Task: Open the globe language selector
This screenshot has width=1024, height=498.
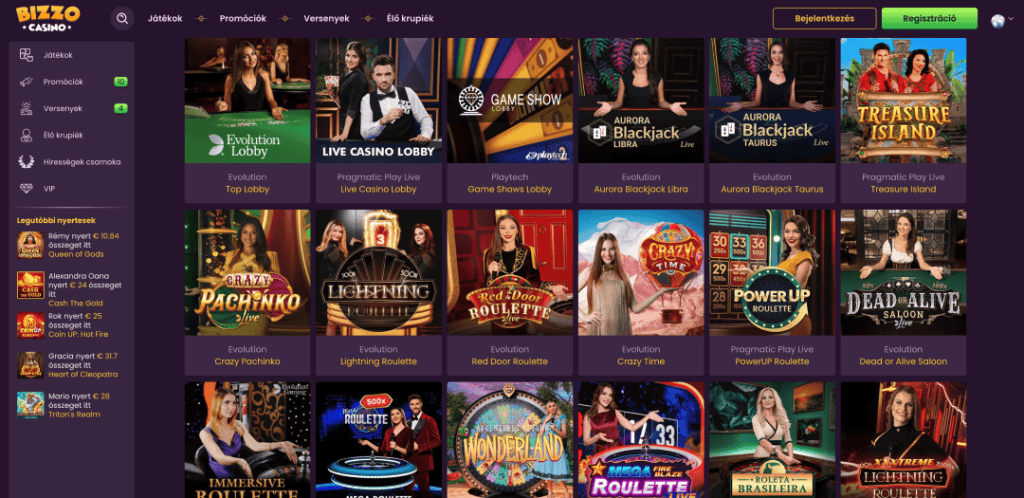Action: [997, 20]
